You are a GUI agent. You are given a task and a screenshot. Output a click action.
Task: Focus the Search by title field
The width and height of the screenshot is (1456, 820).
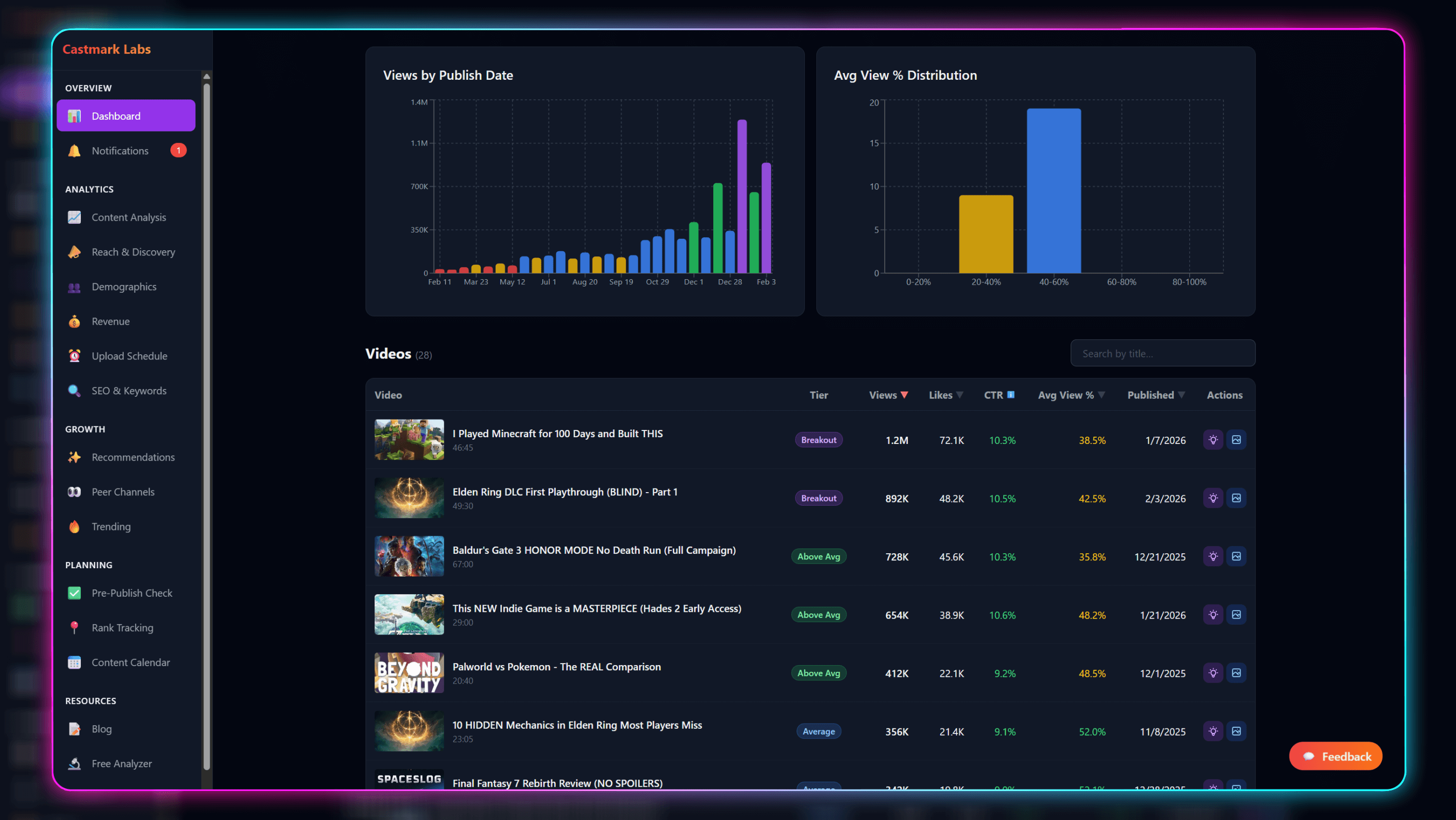tap(1163, 353)
